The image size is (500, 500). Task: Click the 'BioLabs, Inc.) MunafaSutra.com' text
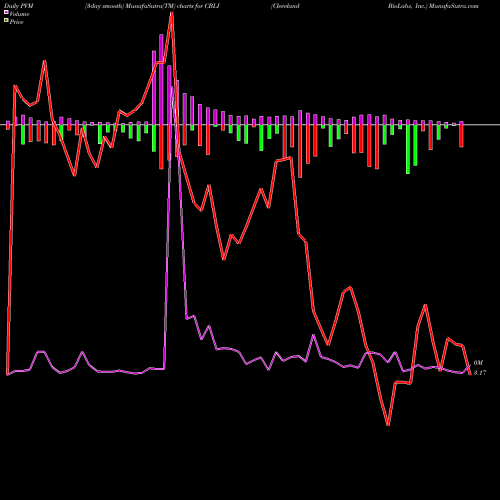433,6
